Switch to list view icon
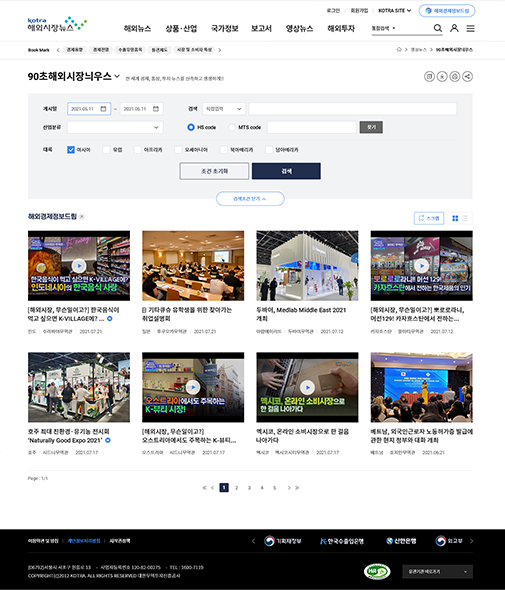This screenshot has width=505, height=590. pyautogui.click(x=465, y=218)
